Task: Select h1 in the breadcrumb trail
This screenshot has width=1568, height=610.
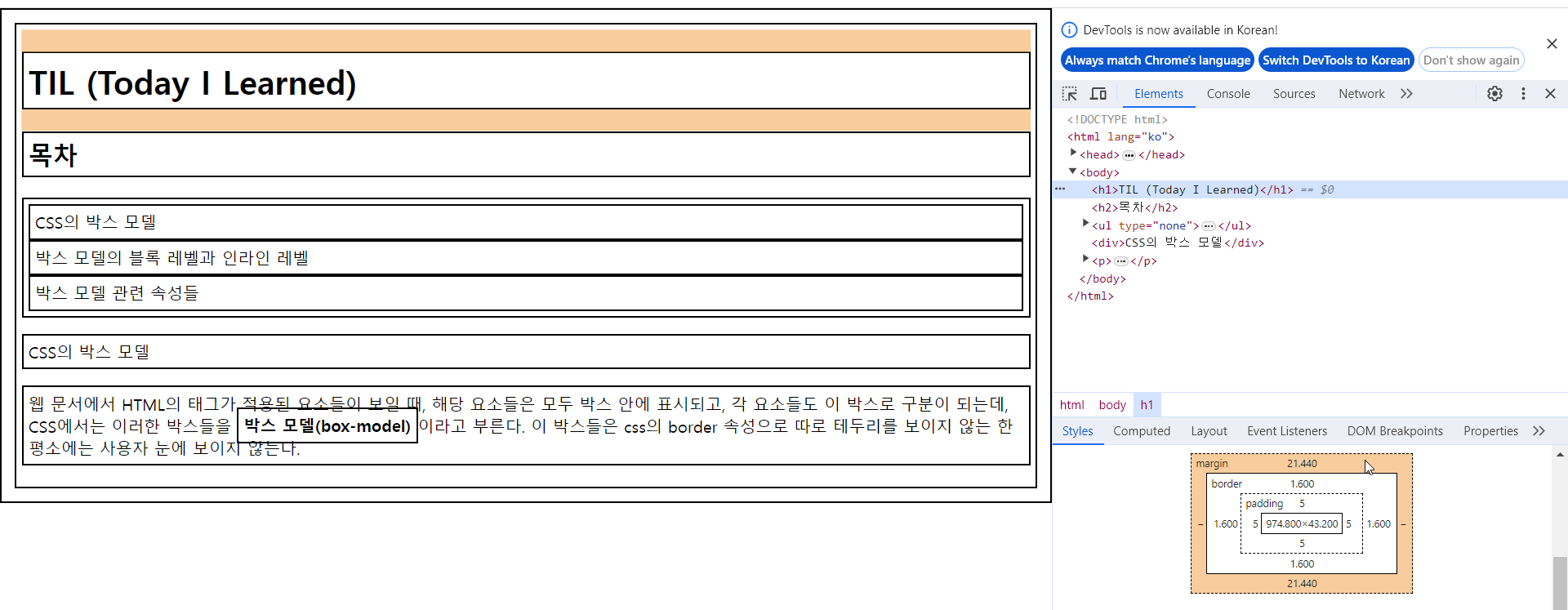Action: pos(1147,405)
